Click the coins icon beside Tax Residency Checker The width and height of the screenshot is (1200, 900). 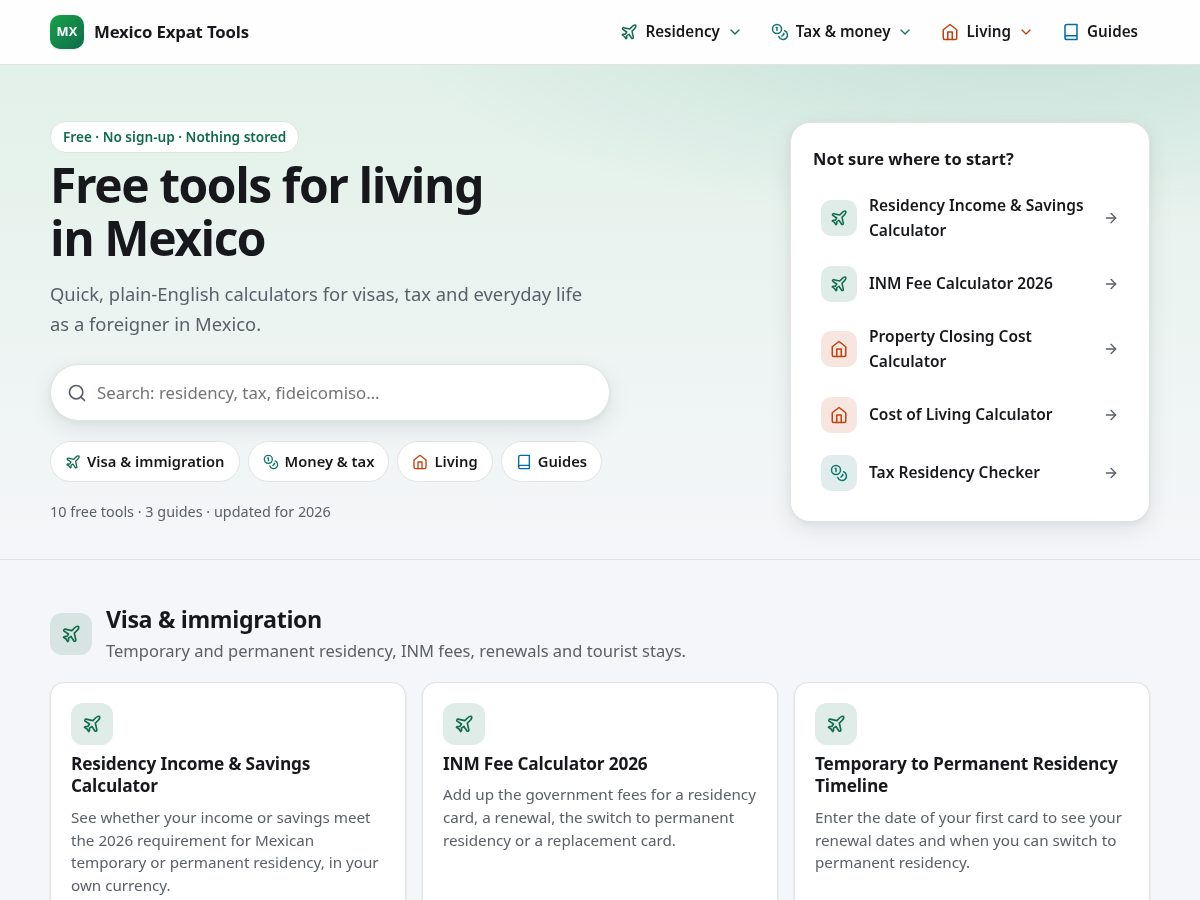pyautogui.click(x=839, y=473)
